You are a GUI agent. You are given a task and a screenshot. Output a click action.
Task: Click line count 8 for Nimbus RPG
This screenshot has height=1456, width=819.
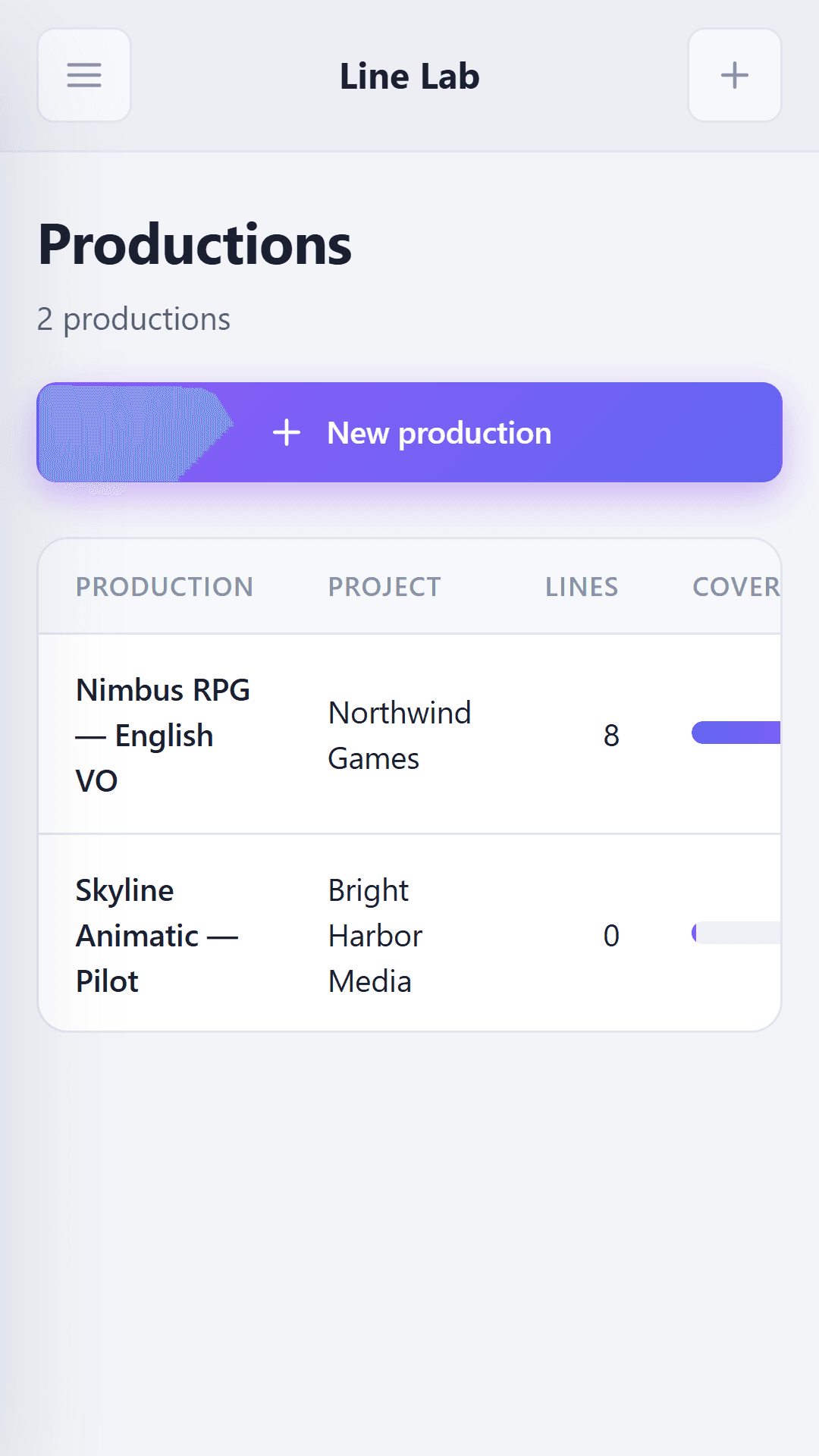(x=611, y=735)
